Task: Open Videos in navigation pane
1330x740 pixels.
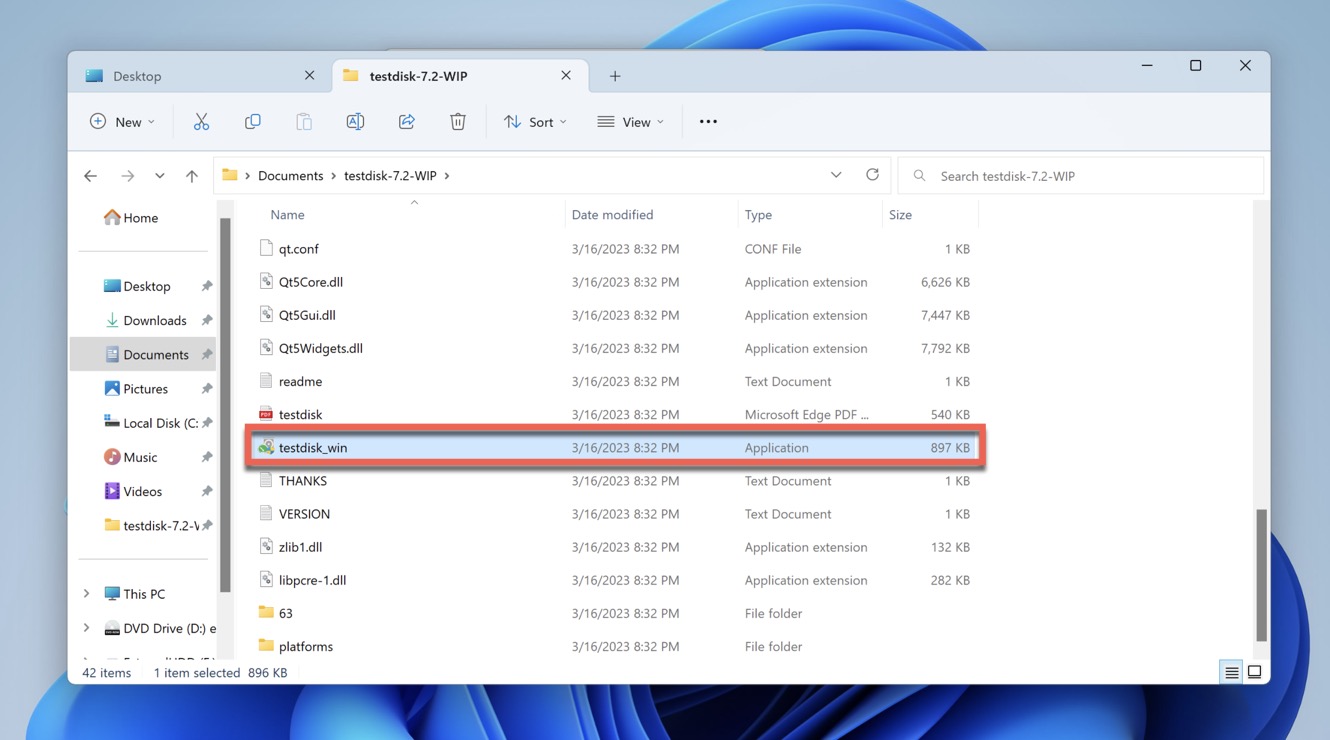Action: [142, 491]
